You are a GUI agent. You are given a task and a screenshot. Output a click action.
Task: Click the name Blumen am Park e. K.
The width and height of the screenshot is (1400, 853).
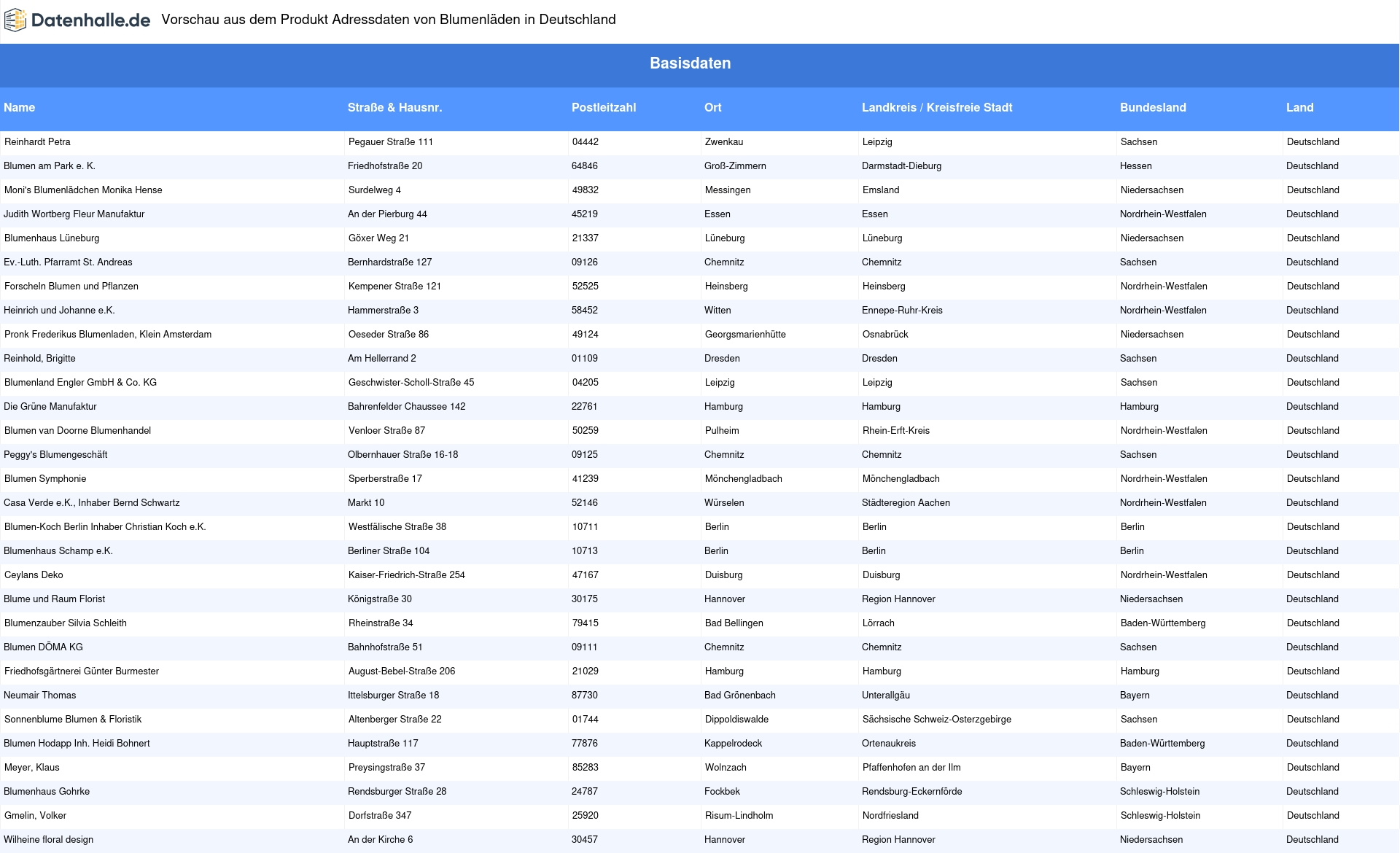point(50,166)
